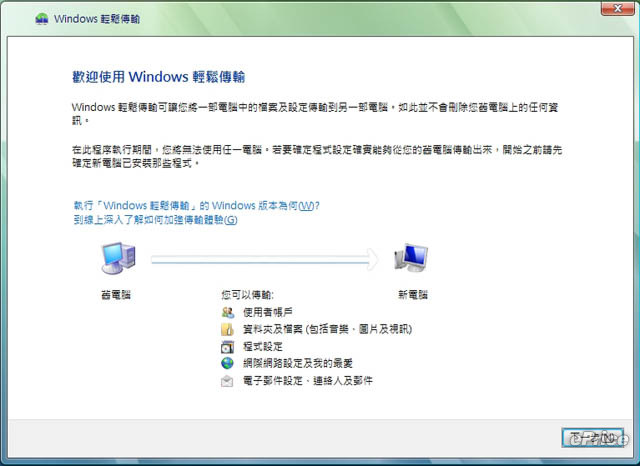Screen dimensions: 640x466
Task: Open link about Windows versions (W)
Action: 196,205
